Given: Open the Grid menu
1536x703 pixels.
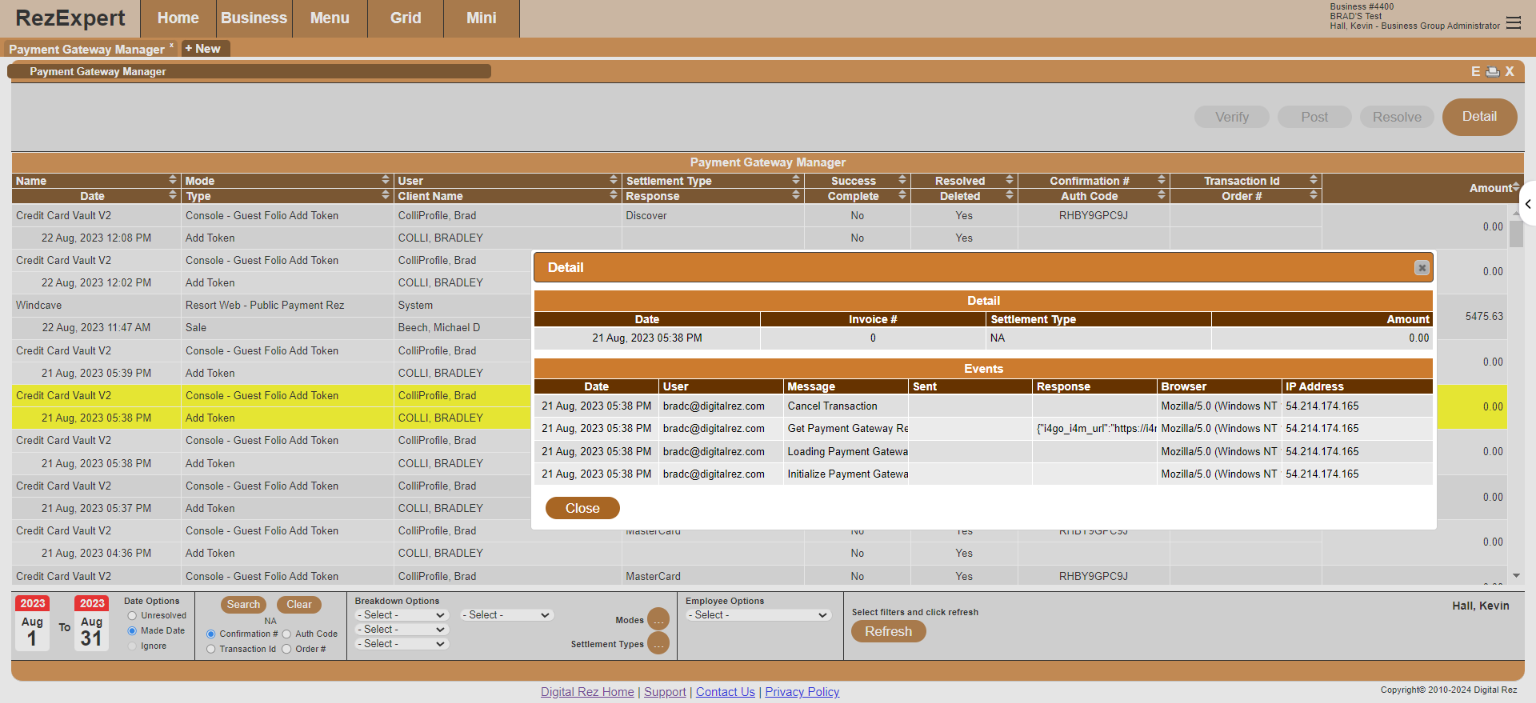Looking at the screenshot, I should [406, 18].
